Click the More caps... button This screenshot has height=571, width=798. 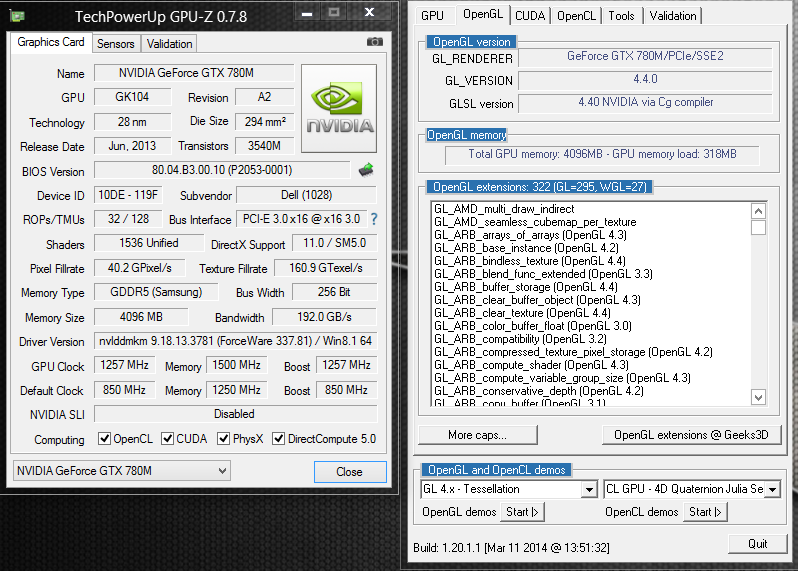click(477, 435)
